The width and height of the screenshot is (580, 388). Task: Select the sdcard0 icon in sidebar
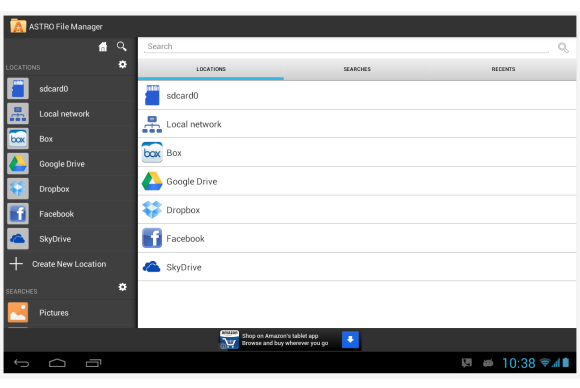(18, 89)
